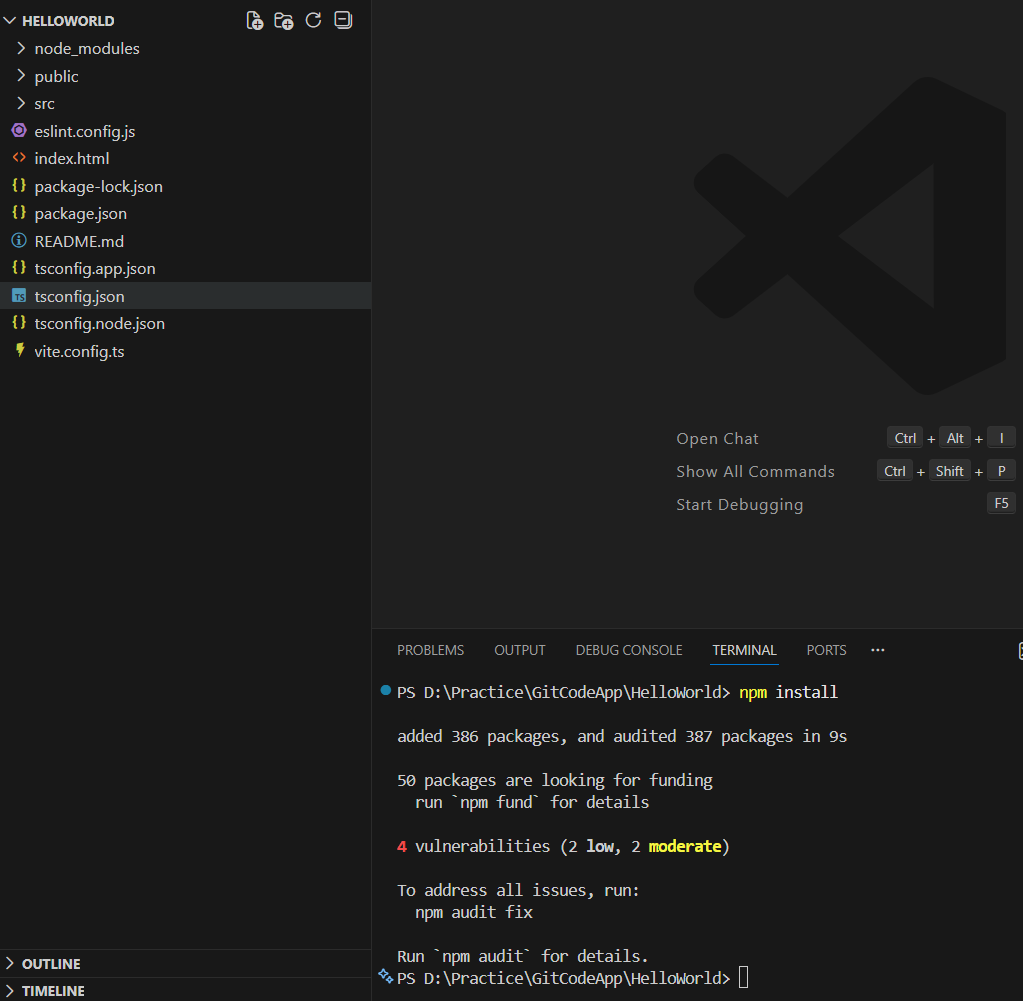Open the DEBUG CONSOLE tab
The height and width of the screenshot is (1001, 1023).
coord(628,650)
